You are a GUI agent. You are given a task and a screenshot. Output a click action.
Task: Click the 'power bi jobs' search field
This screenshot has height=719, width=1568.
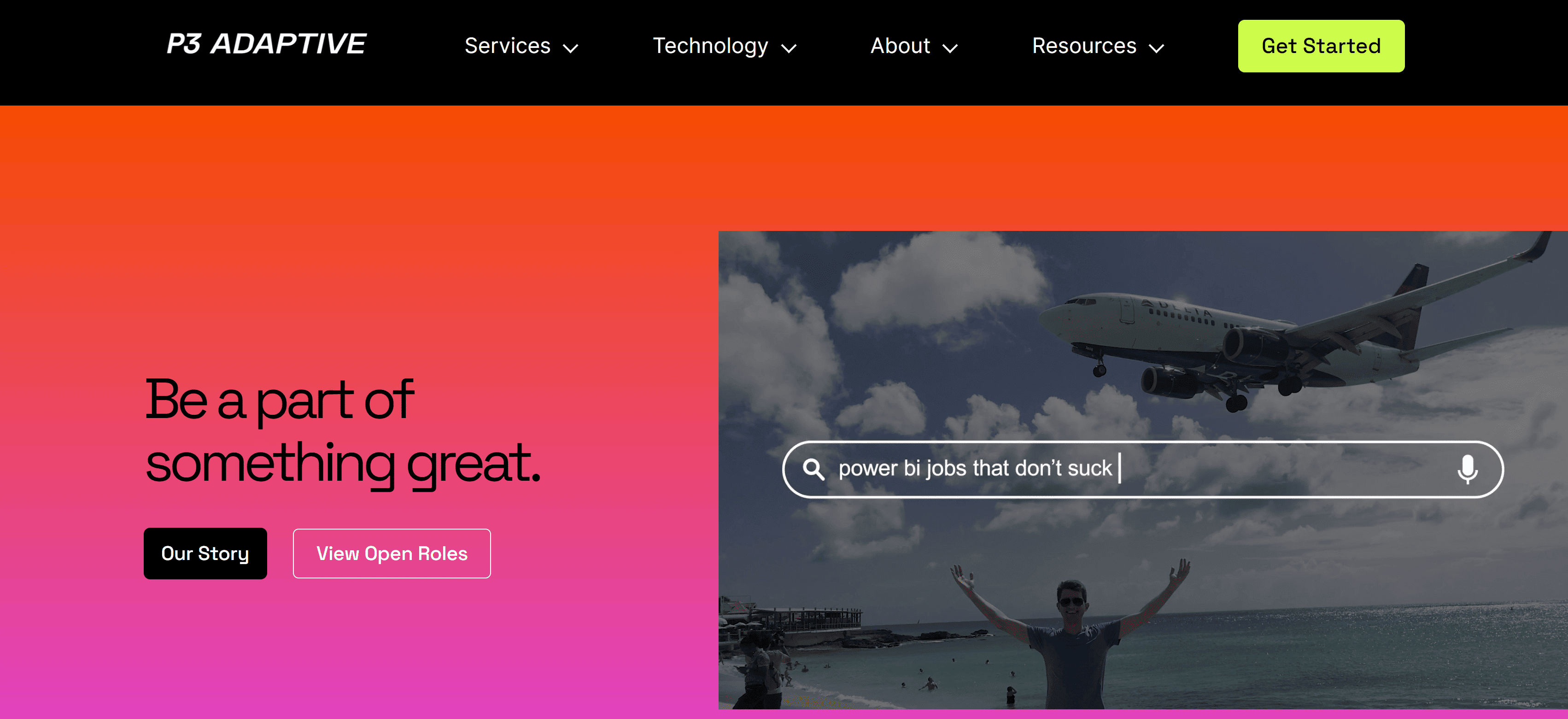click(x=1142, y=469)
